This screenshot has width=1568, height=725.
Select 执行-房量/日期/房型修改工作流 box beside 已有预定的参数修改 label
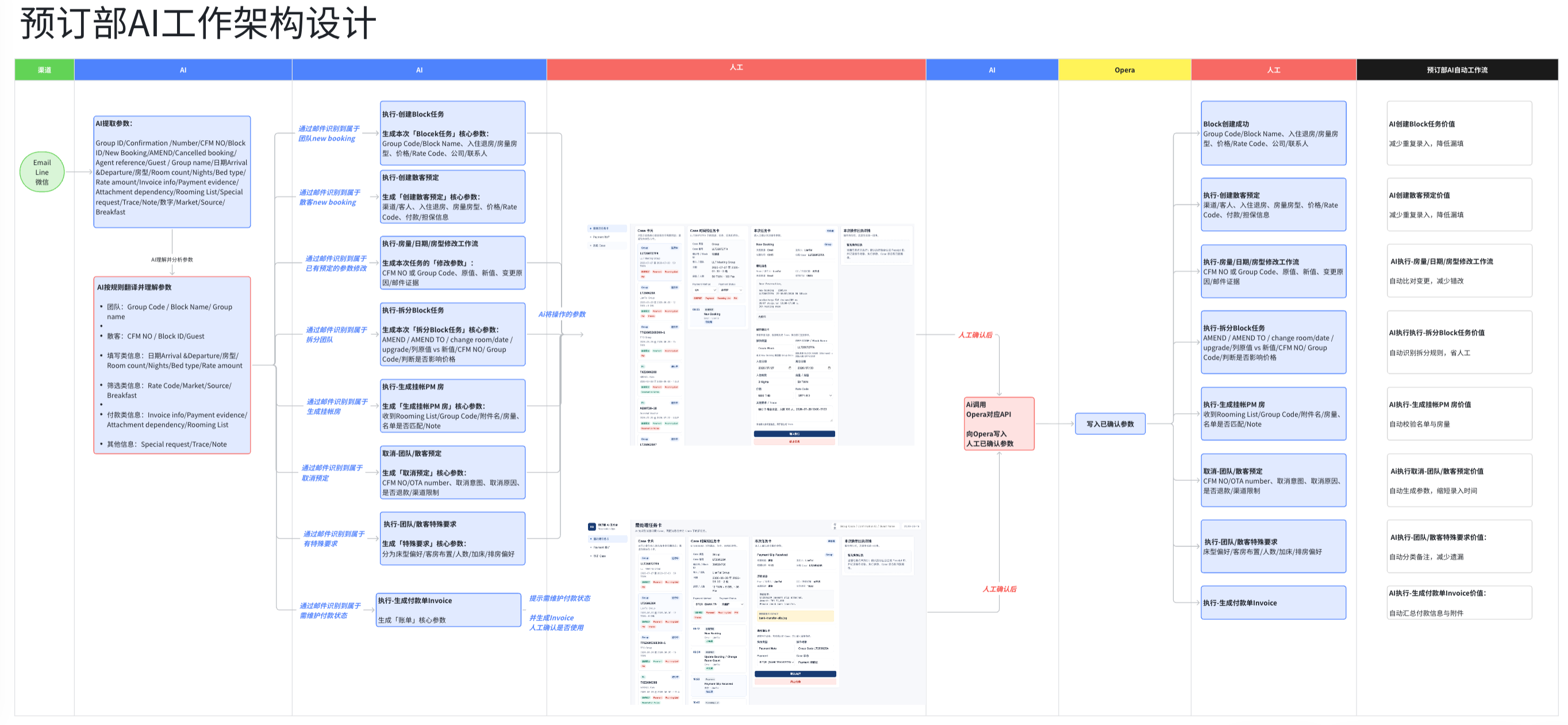click(x=453, y=263)
